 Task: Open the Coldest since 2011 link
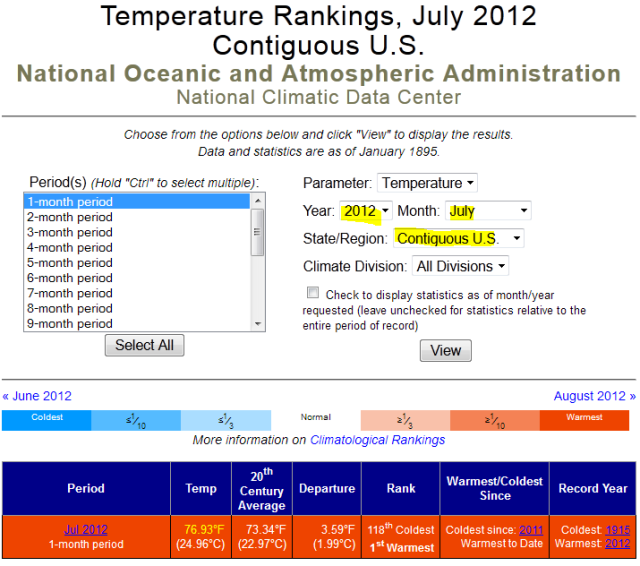tap(531, 530)
